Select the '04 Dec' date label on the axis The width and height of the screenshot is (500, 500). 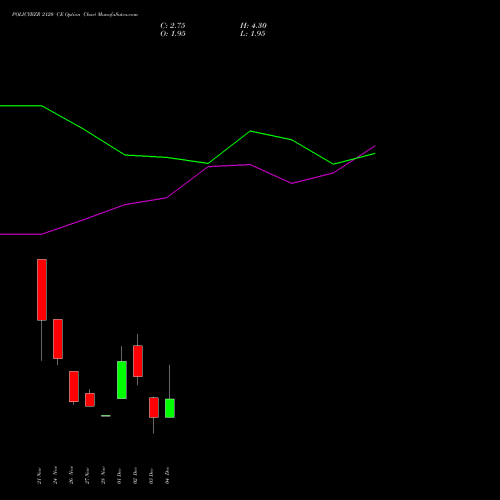click(x=167, y=476)
